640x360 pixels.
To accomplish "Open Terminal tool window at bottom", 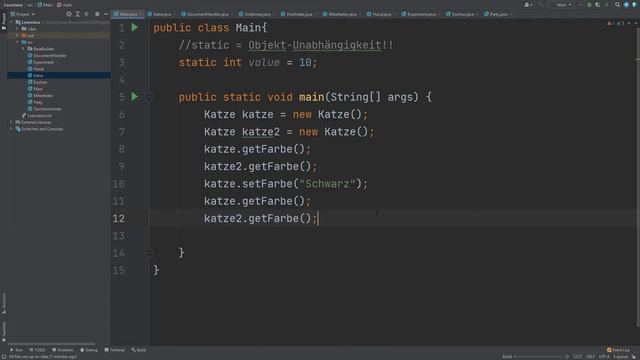I will click(115, 350).
